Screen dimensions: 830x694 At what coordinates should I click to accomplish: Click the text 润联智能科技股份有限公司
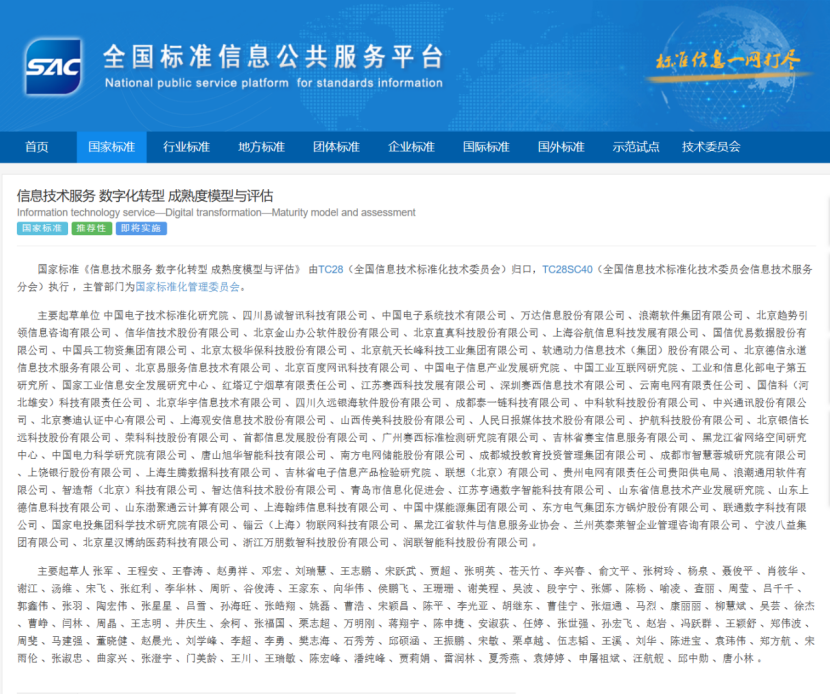tap(466, 543)
